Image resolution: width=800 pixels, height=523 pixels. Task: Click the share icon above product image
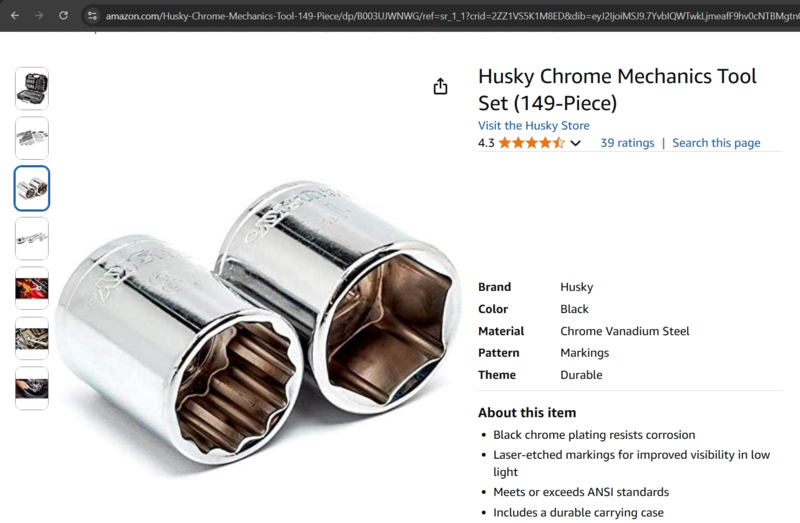click(x=440, y=87)
